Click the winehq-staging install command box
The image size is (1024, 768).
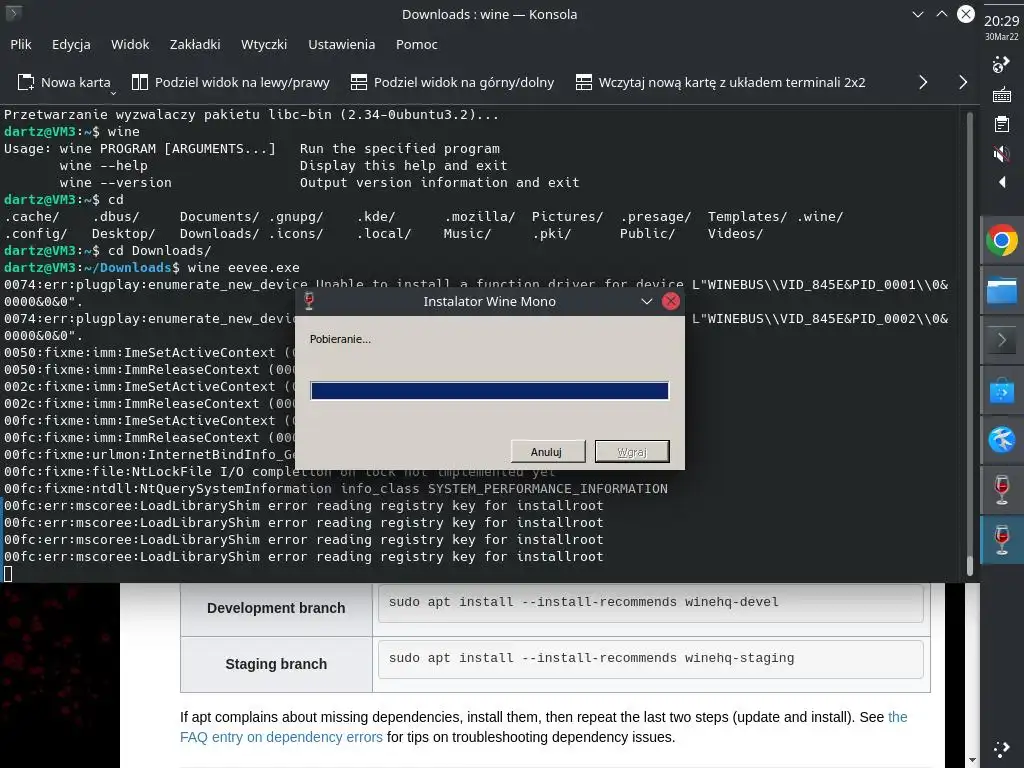click(x=650, y=658)
